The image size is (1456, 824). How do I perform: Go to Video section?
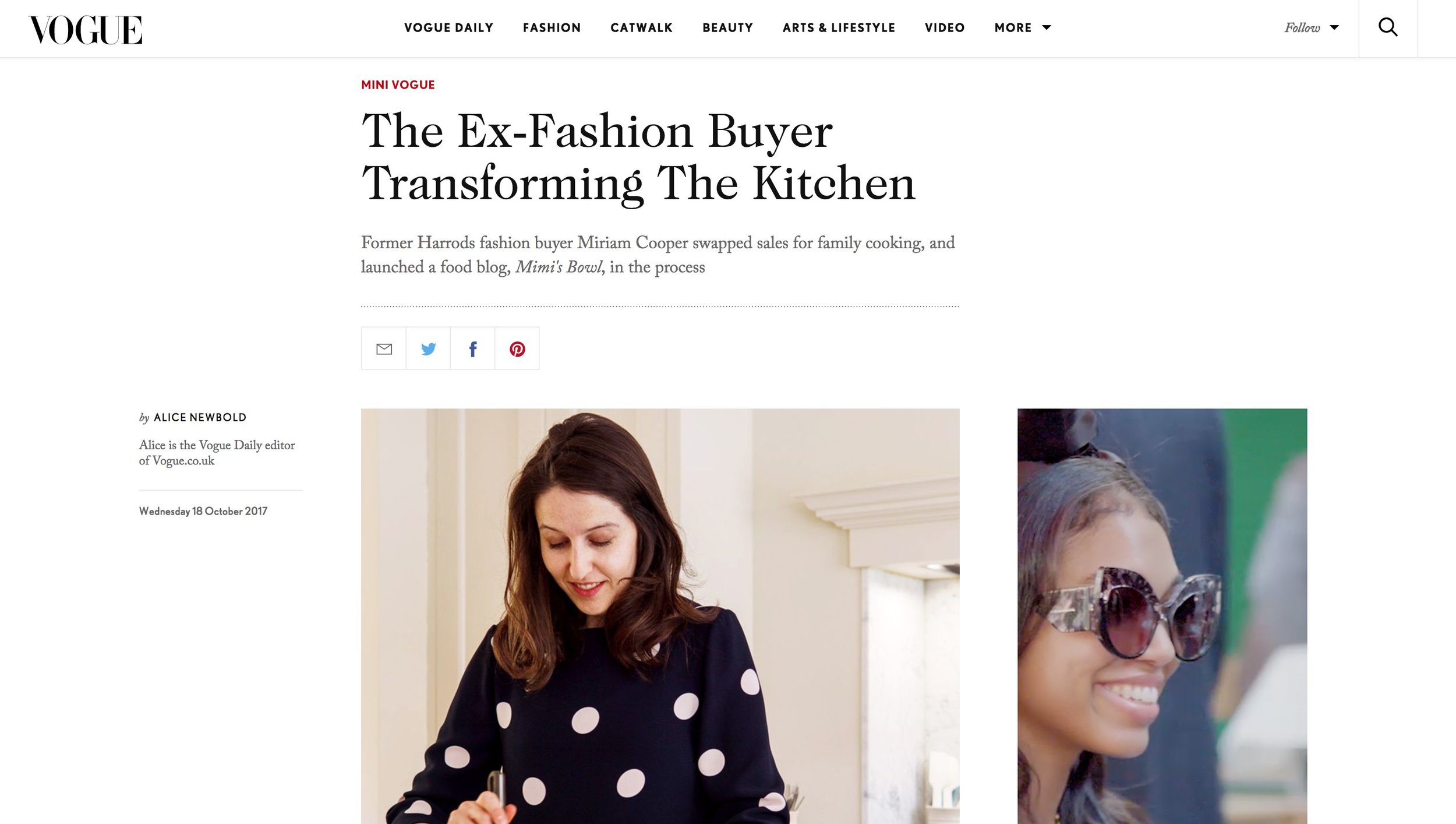(x=945, y=28)
